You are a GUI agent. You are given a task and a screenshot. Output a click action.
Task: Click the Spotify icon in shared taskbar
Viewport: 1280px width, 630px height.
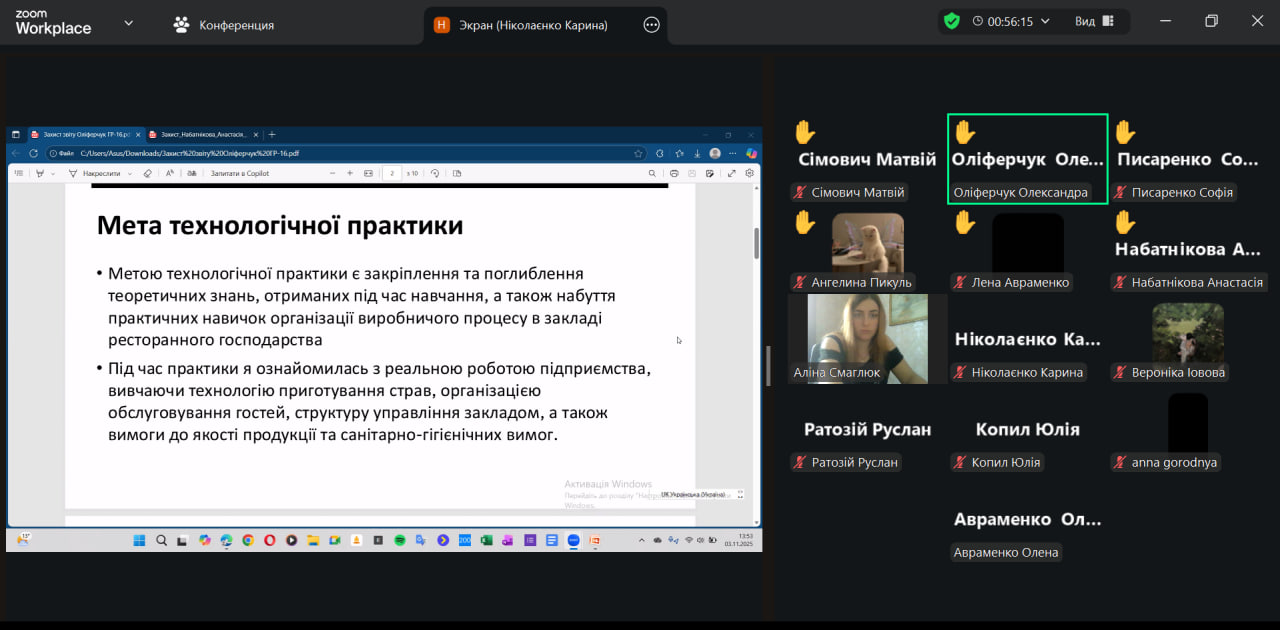[x=399, y=540]
